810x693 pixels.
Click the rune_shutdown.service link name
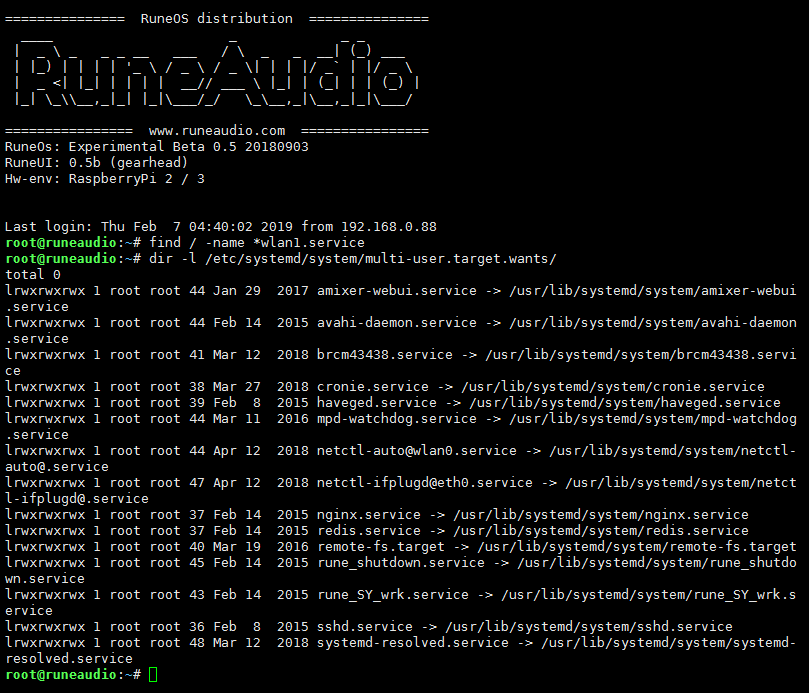[401, 563]
